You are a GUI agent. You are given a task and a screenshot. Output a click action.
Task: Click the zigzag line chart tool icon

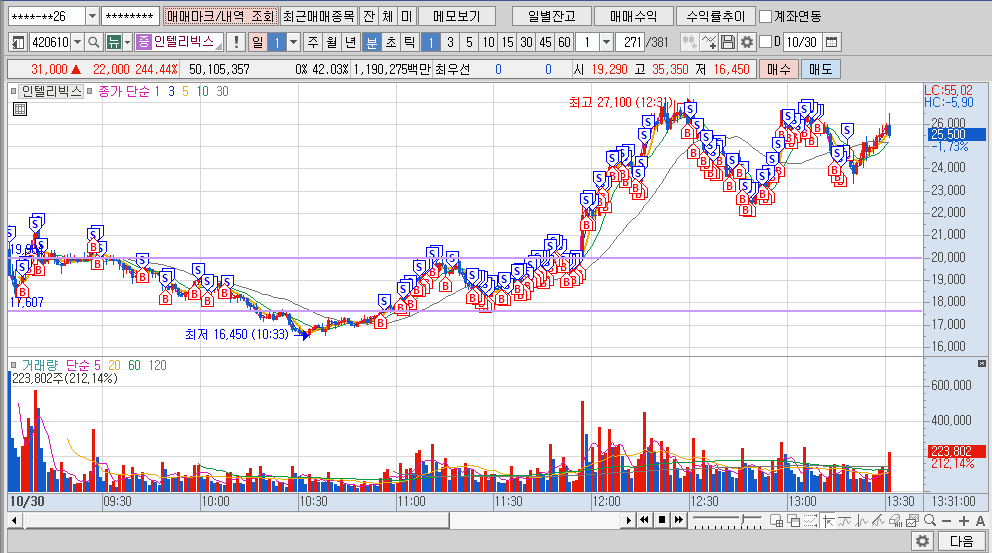click(x=861, y=521)
